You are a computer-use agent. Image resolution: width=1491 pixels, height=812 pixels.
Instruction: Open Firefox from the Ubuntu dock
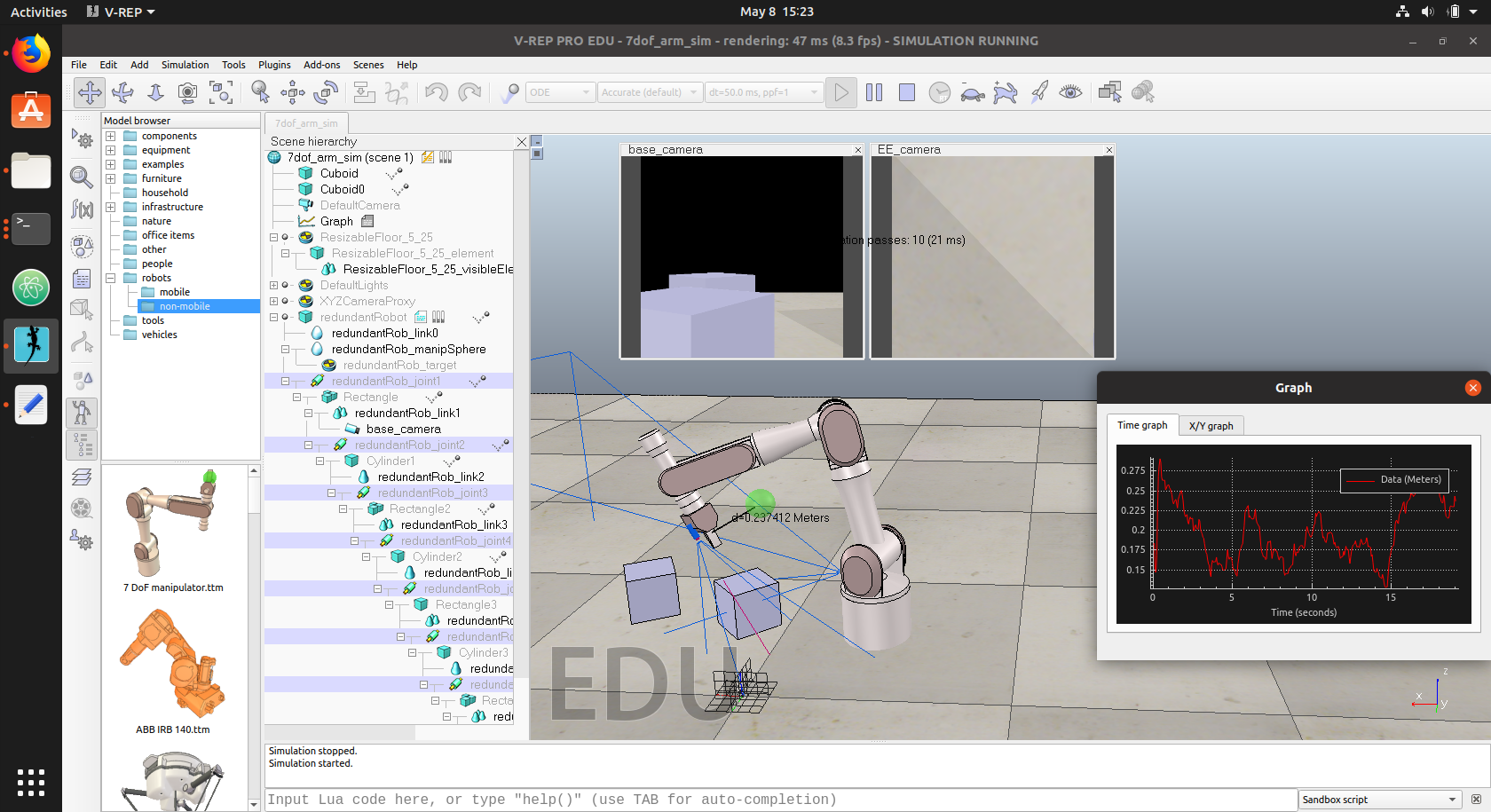coord(31,54)
